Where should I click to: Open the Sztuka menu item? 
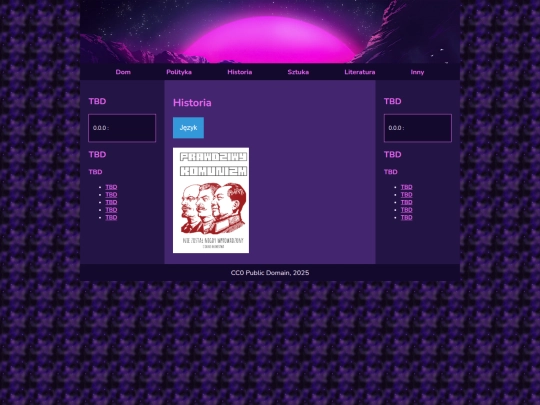coord(298,72)
